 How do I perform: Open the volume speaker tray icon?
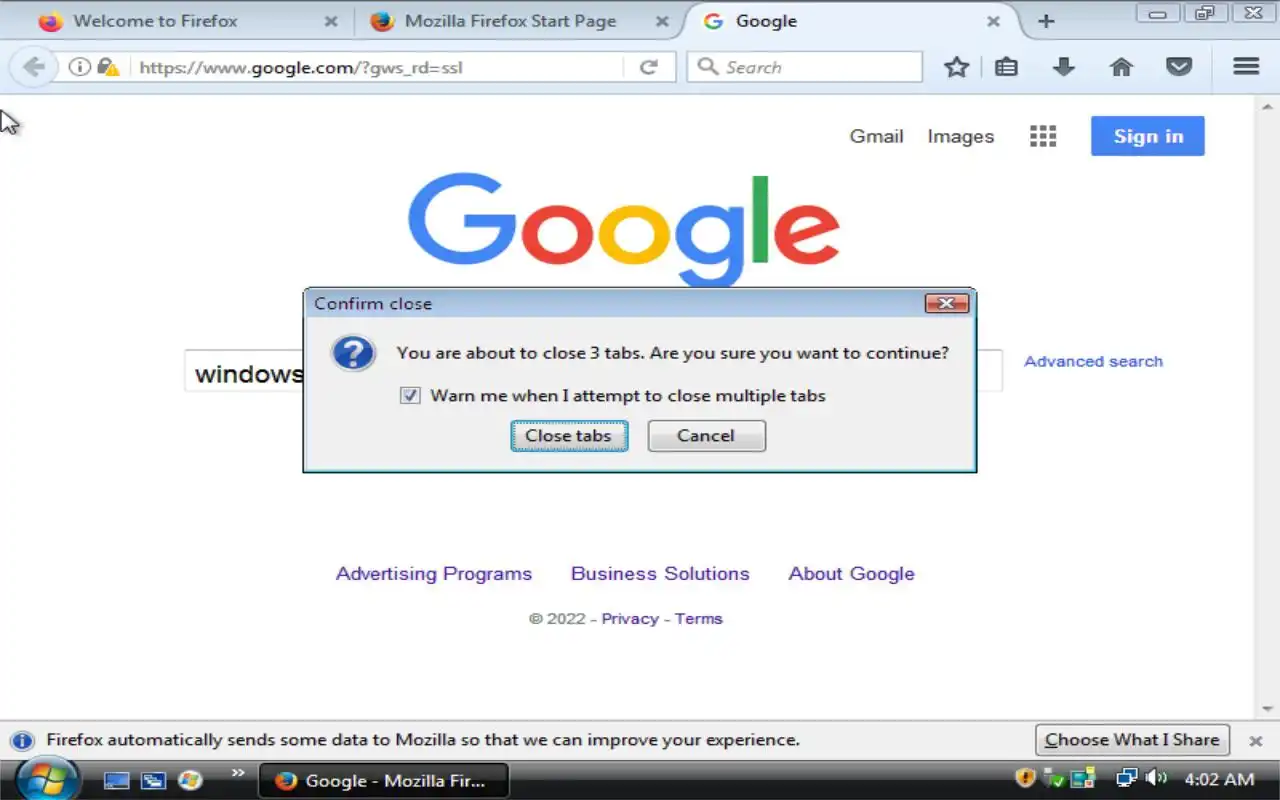[1156, 778]
